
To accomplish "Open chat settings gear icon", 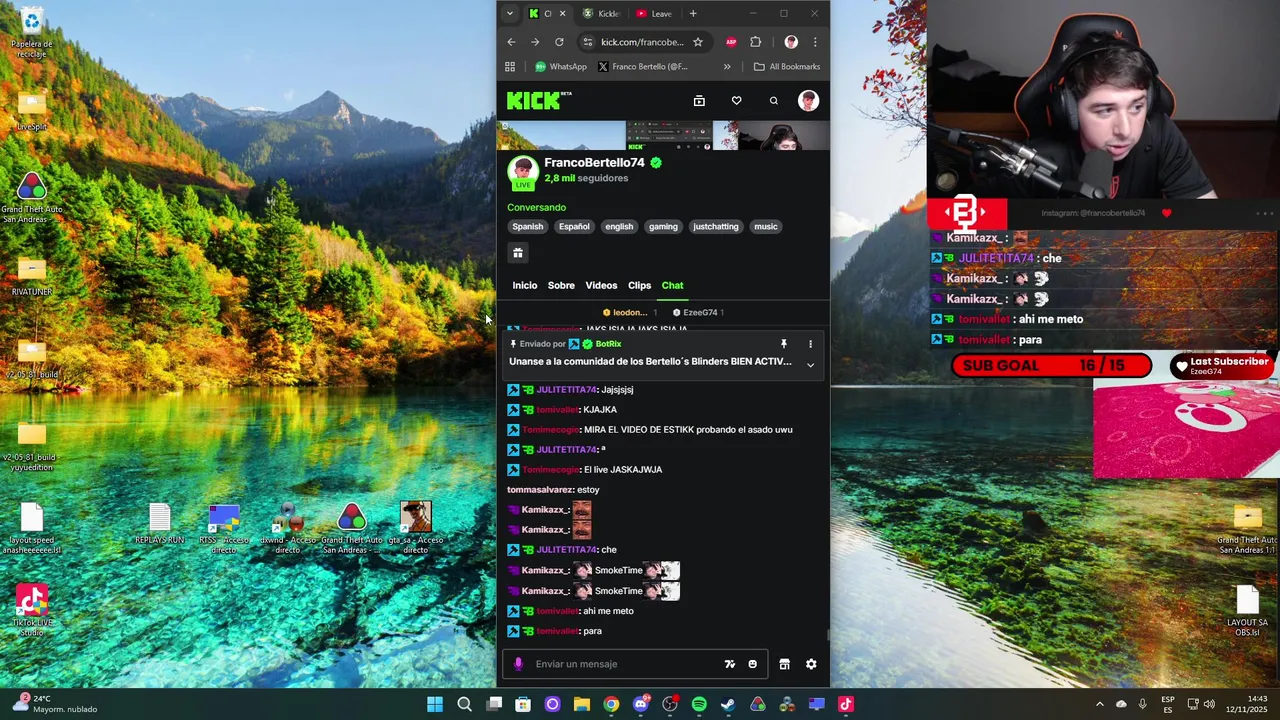I will click(x=811, y=664).
